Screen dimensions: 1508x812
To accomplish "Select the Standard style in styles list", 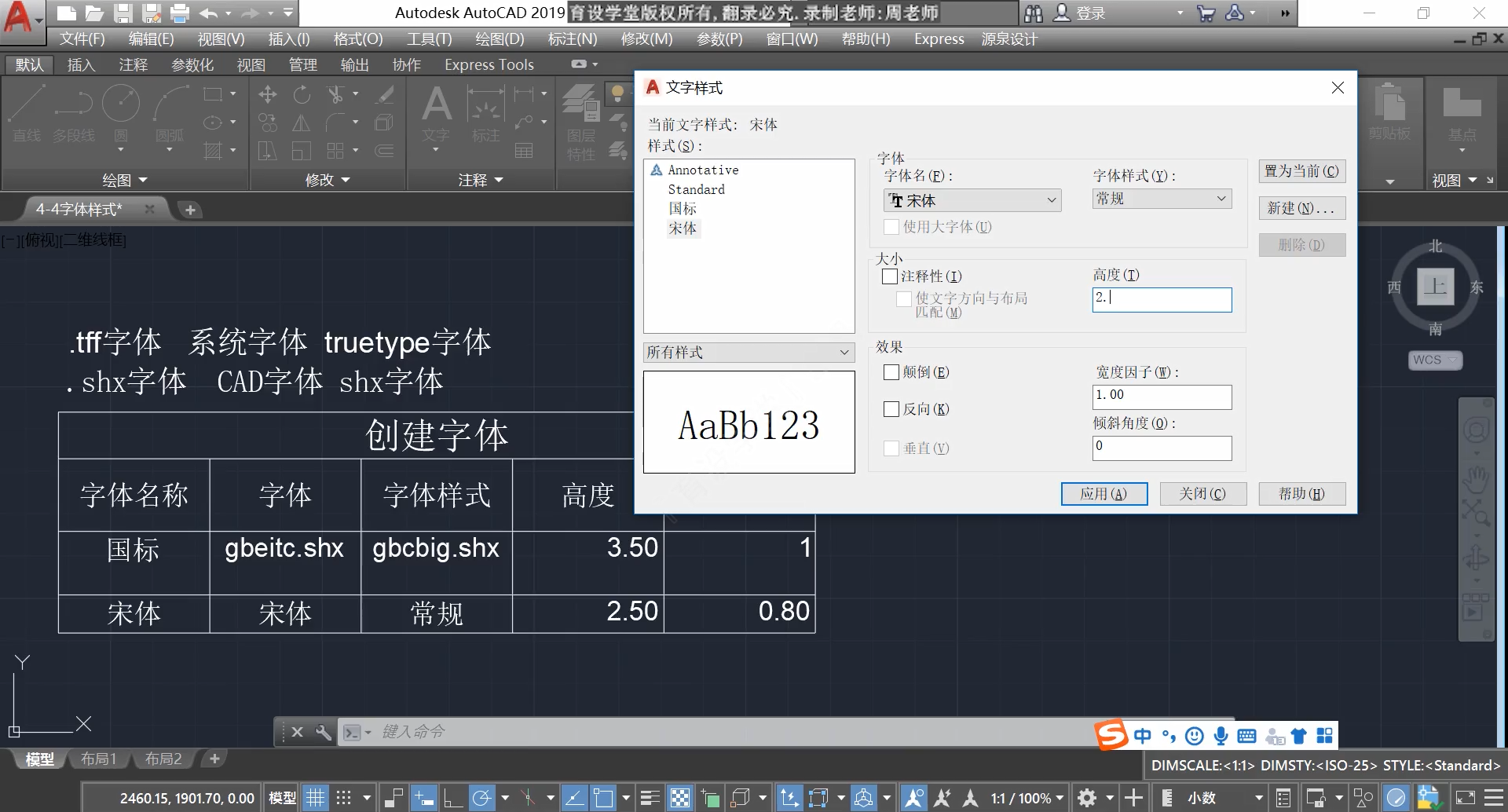I will coord(697,189).
